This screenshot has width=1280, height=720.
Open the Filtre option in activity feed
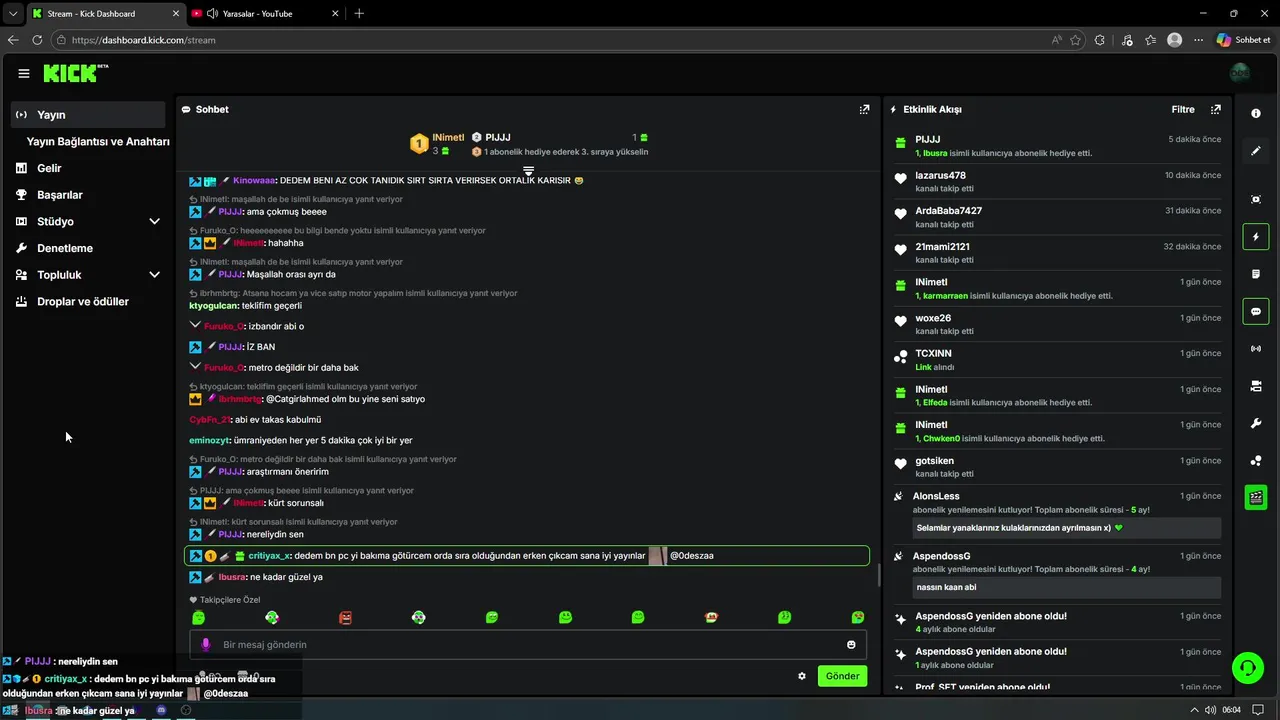point(1183,109)
